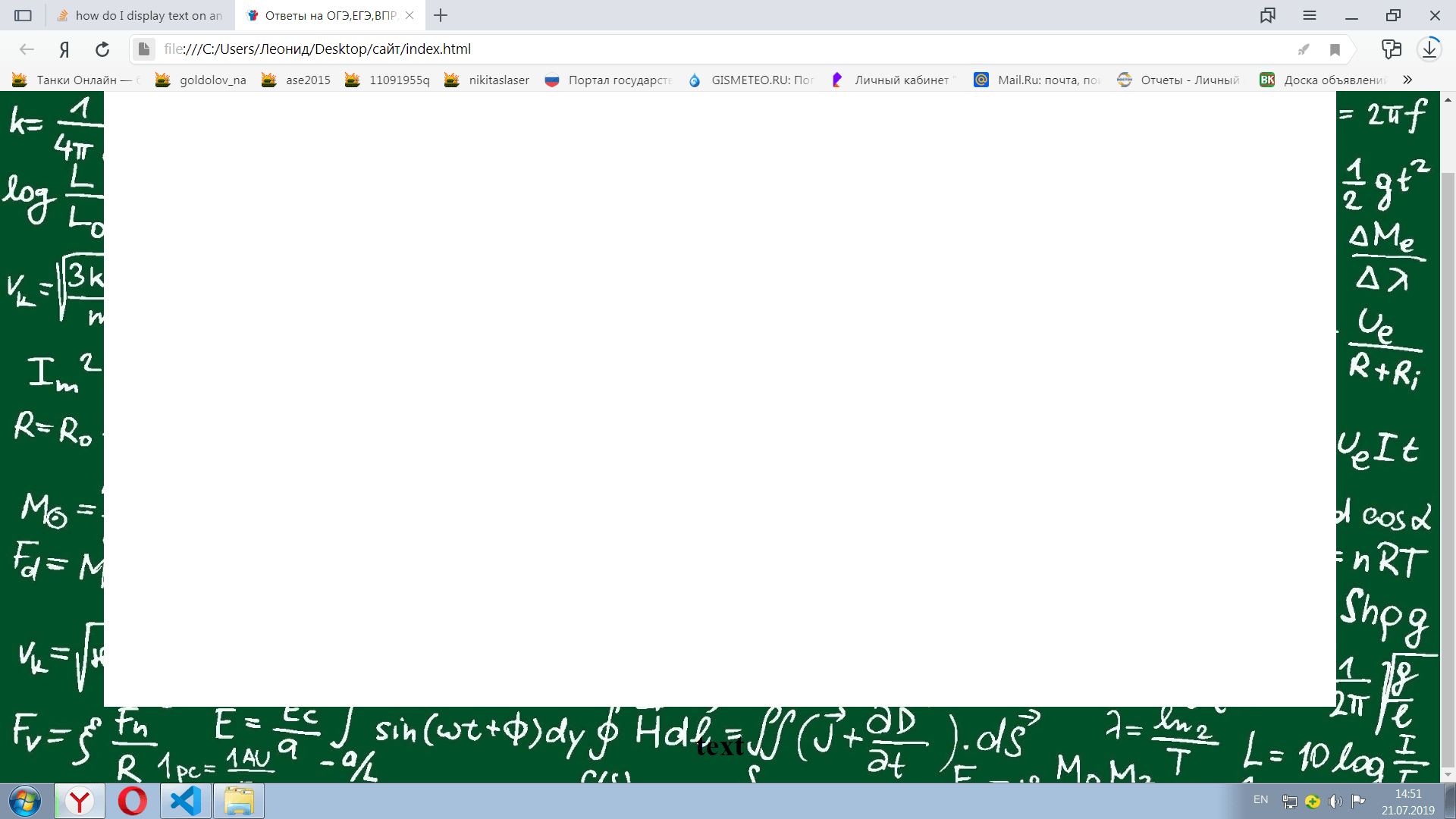
Task: Open the 'GISMETEO.RU' bookmark
Action: [x=751, y=80]
